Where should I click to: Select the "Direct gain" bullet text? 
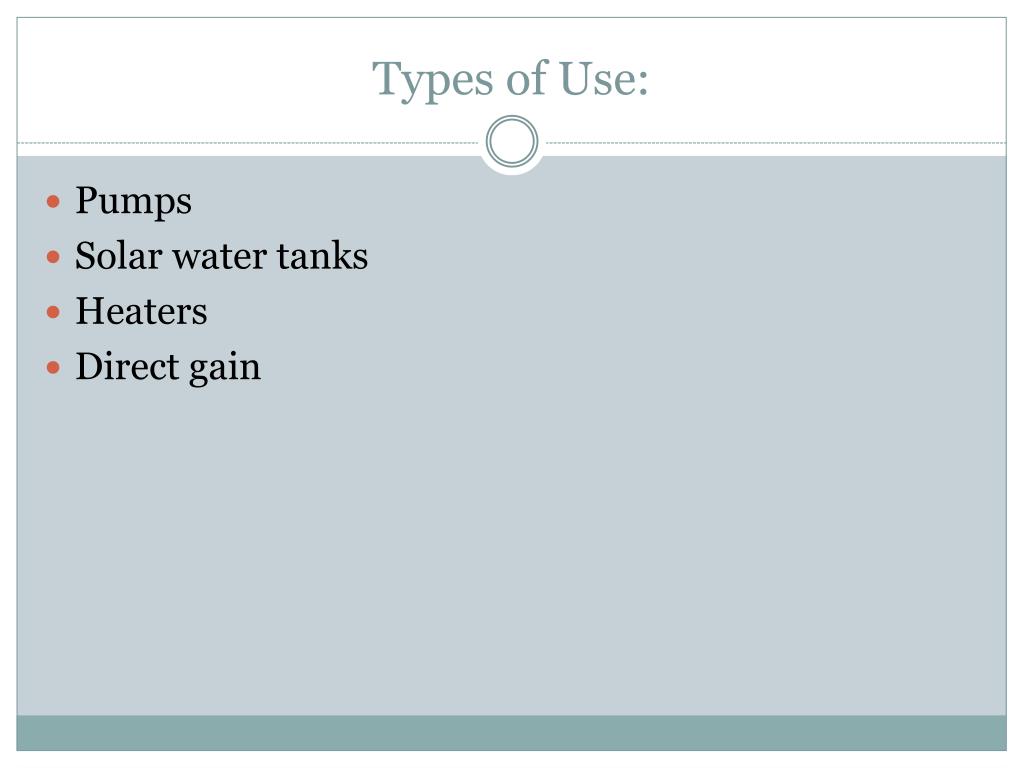pyautogui.click(x=168, y=366)
